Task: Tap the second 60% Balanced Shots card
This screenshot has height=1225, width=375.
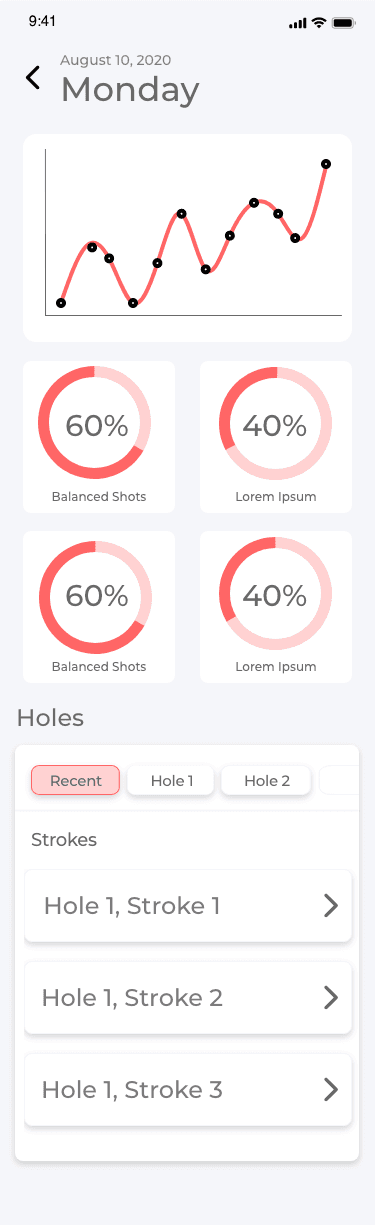Action: pos(99,607)
